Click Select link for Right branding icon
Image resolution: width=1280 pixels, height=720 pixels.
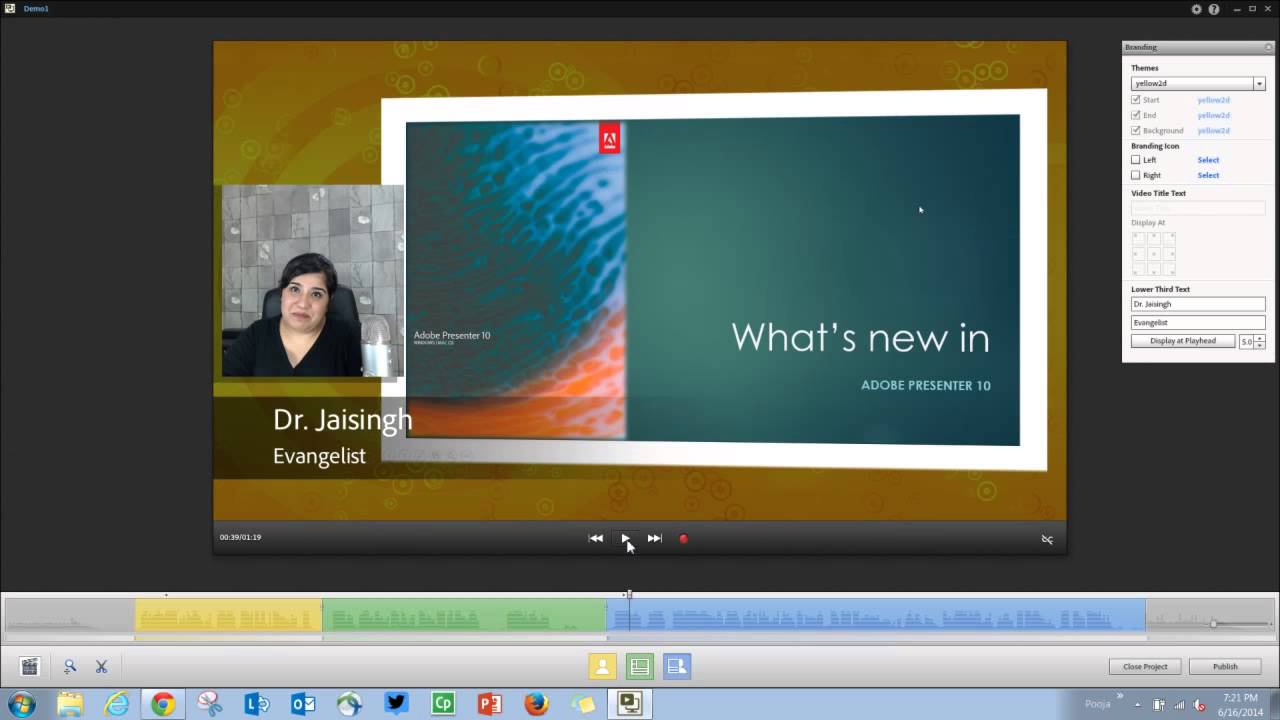pyautogui.click(x=1208, y=175)
